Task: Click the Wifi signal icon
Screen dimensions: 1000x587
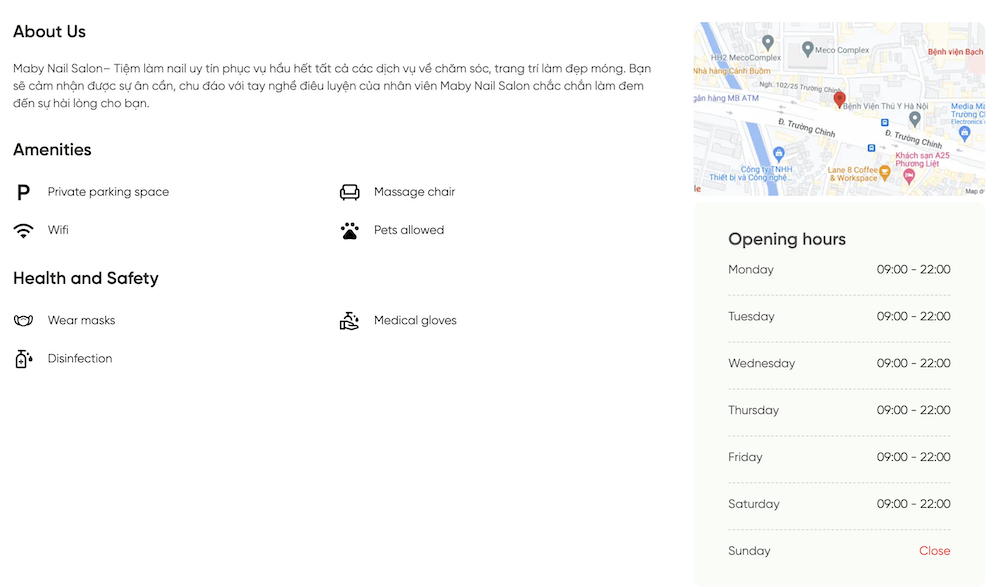Action: click(x=24, y=230)
